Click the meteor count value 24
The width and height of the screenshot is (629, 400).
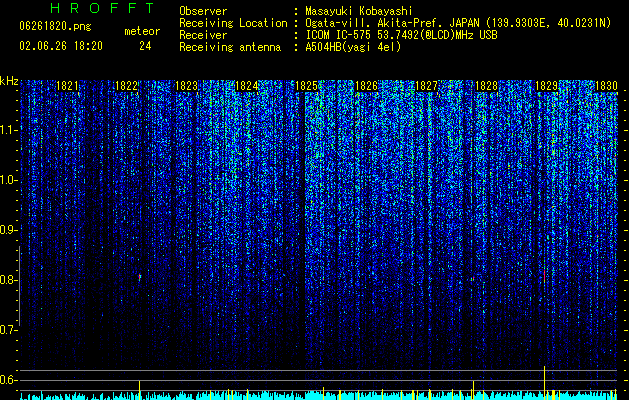pyautogui.click(x=145, y=46)
